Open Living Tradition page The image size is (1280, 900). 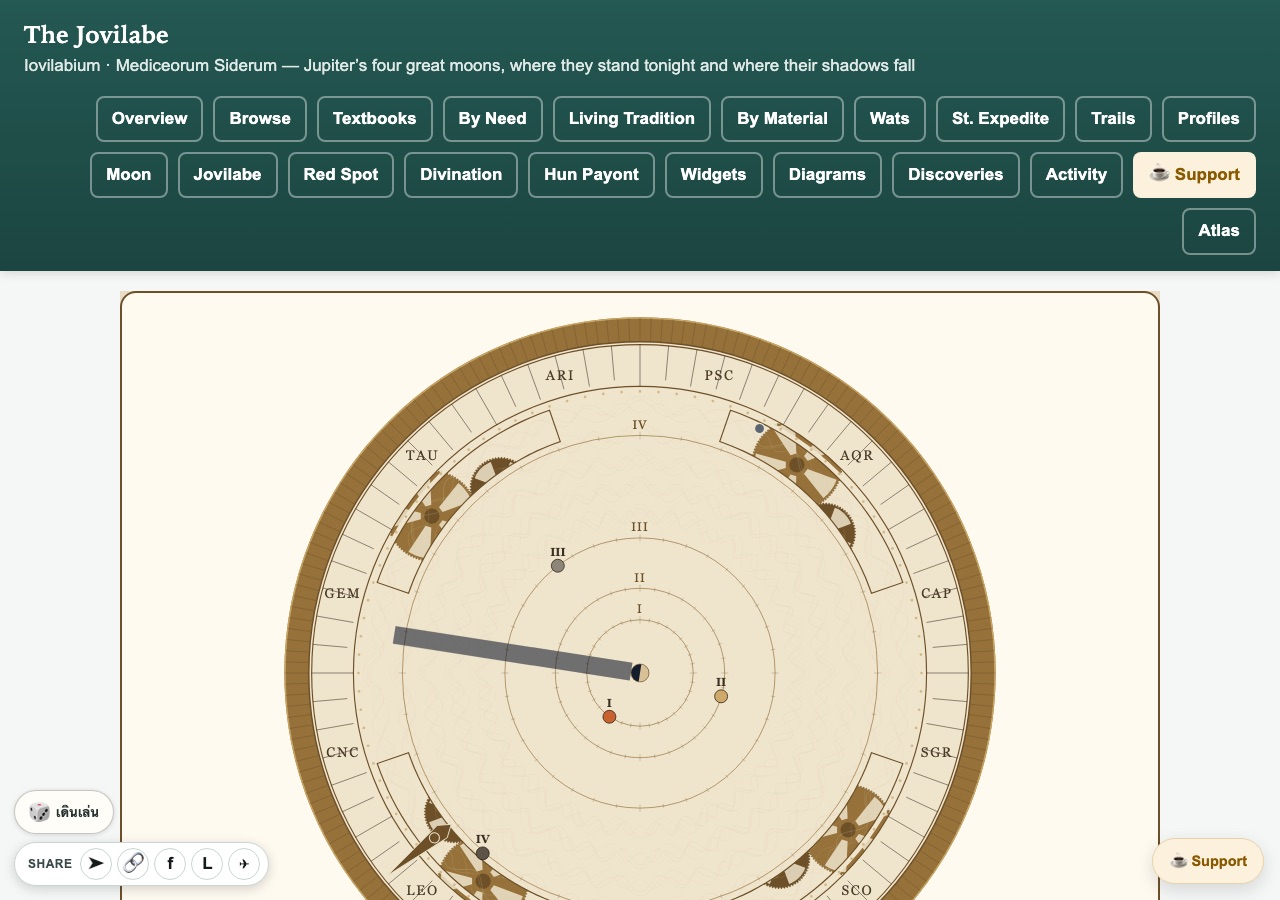[x=632, y=119]
